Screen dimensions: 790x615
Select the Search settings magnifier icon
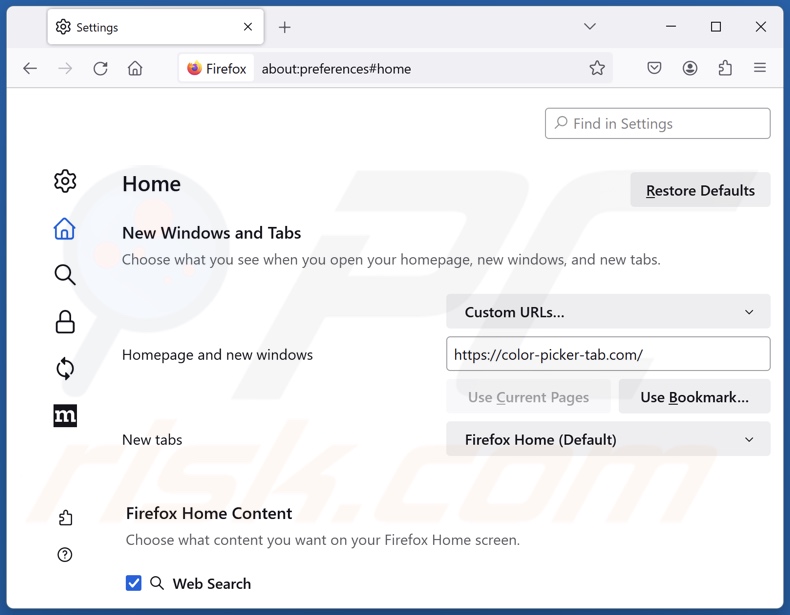coord(65,275)
